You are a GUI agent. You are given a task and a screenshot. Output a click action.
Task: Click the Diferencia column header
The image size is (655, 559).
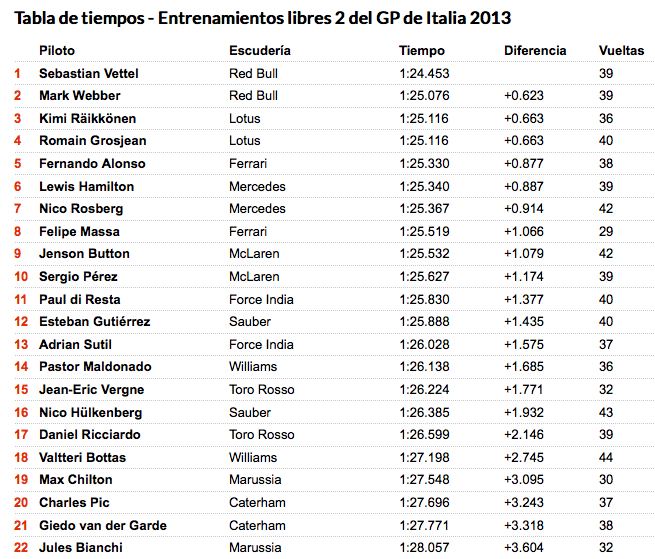point(535,51)
